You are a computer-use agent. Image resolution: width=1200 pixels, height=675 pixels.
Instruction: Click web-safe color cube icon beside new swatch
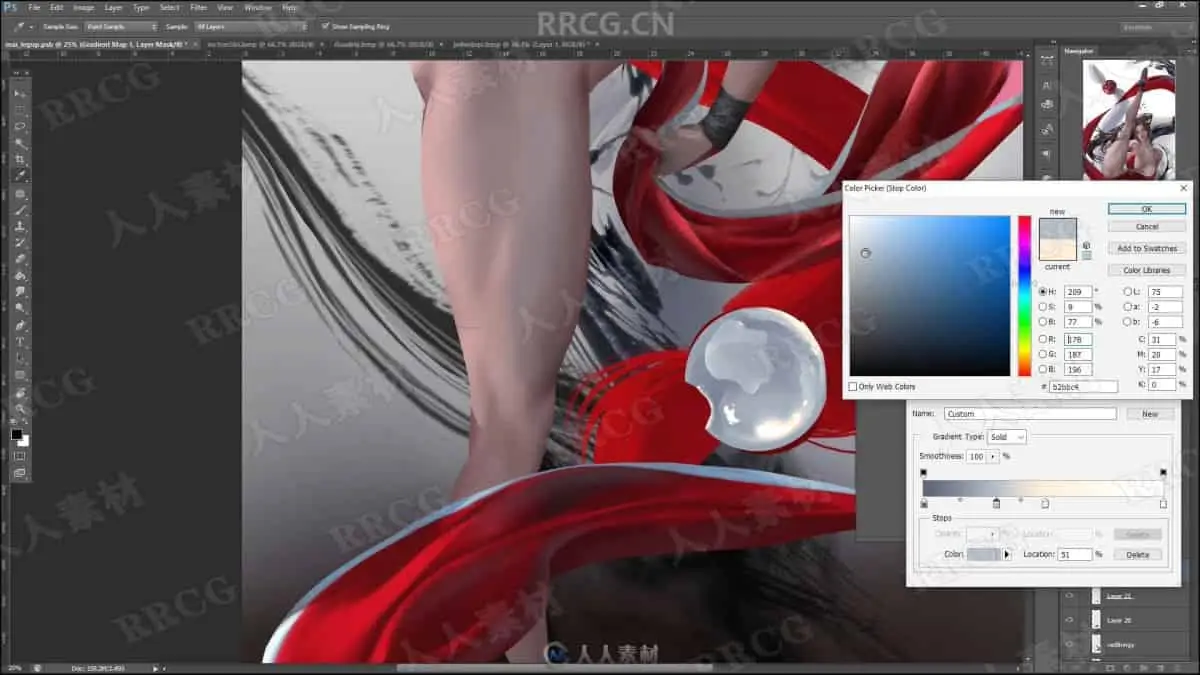[1086, 244]
